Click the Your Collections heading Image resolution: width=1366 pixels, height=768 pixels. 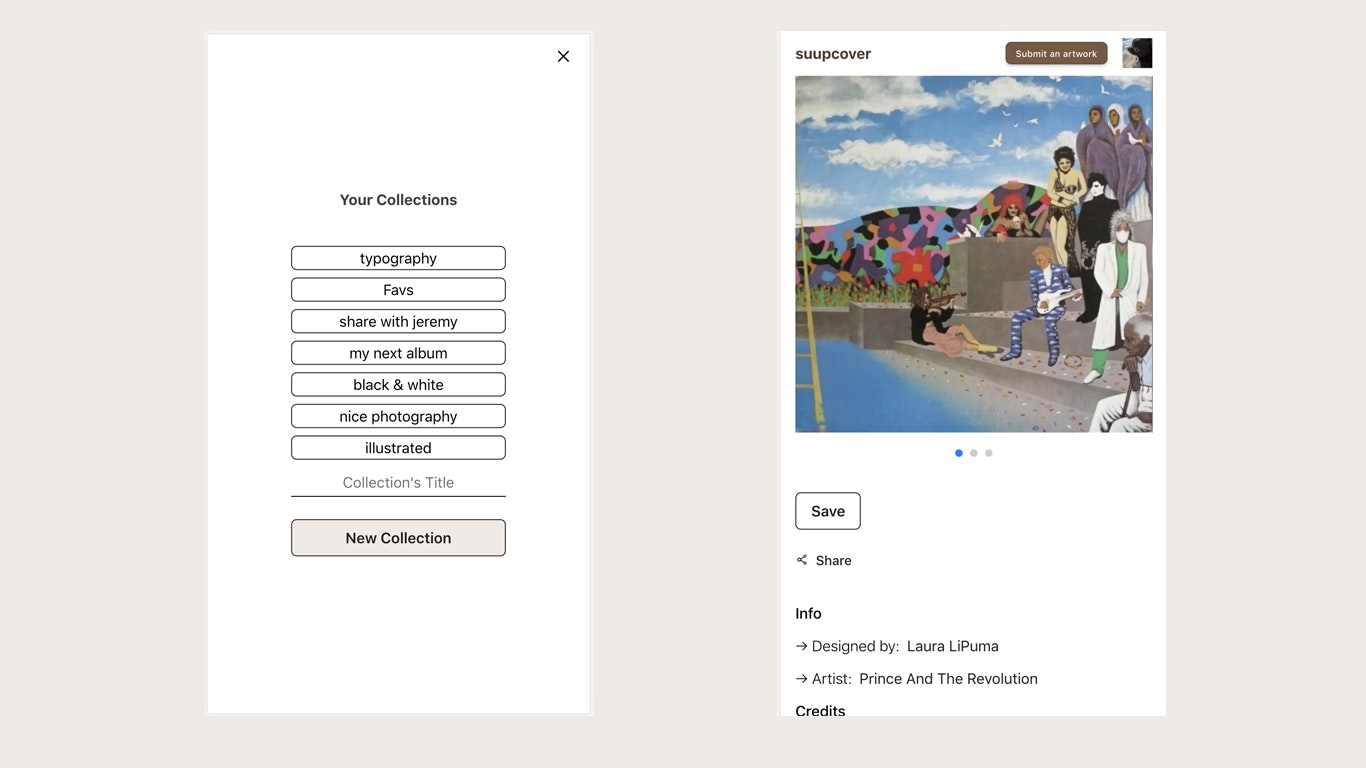[x=398, y=200]
